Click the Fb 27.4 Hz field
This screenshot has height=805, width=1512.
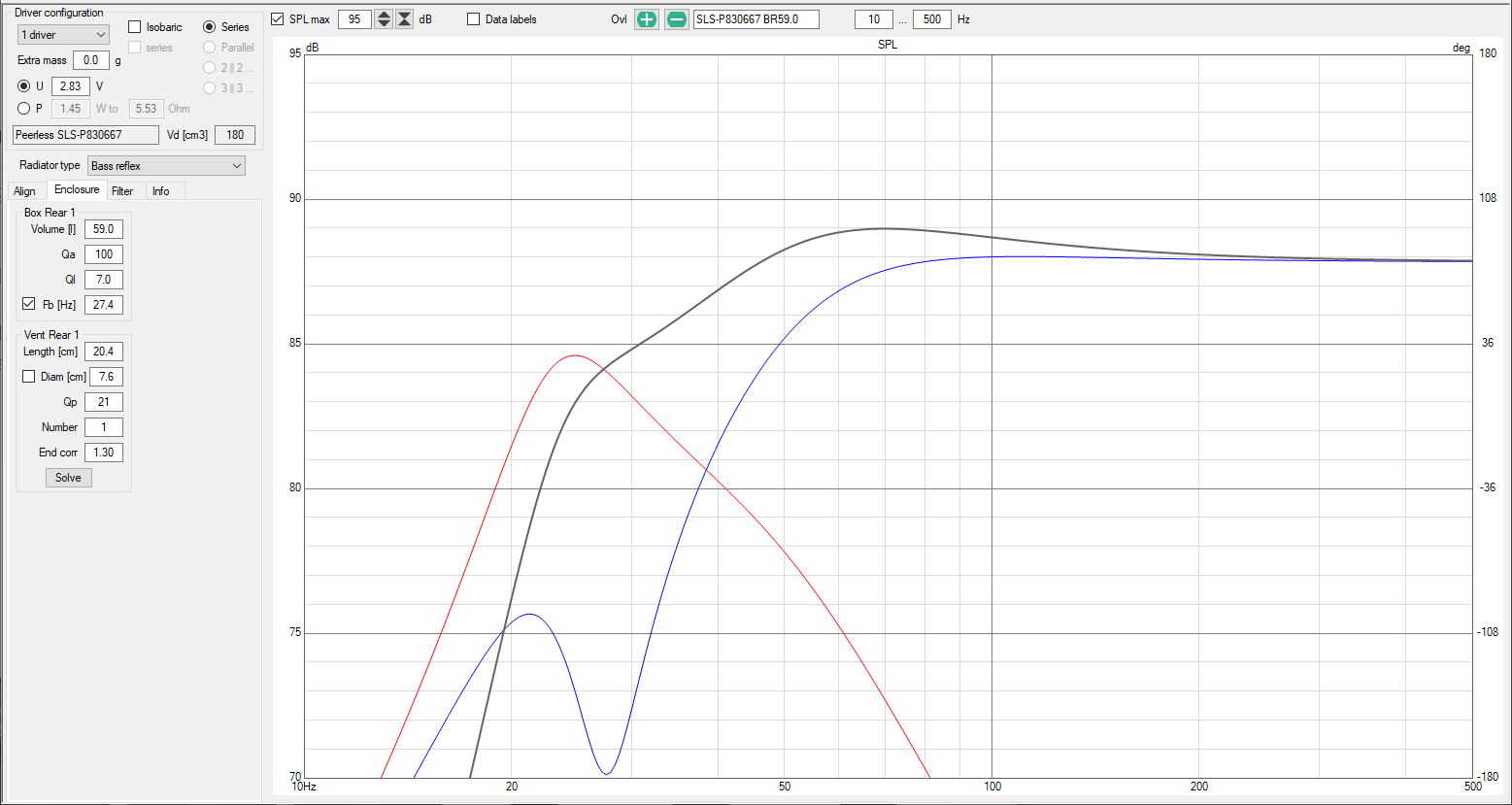pyautogui.click(x=104, y=305)
